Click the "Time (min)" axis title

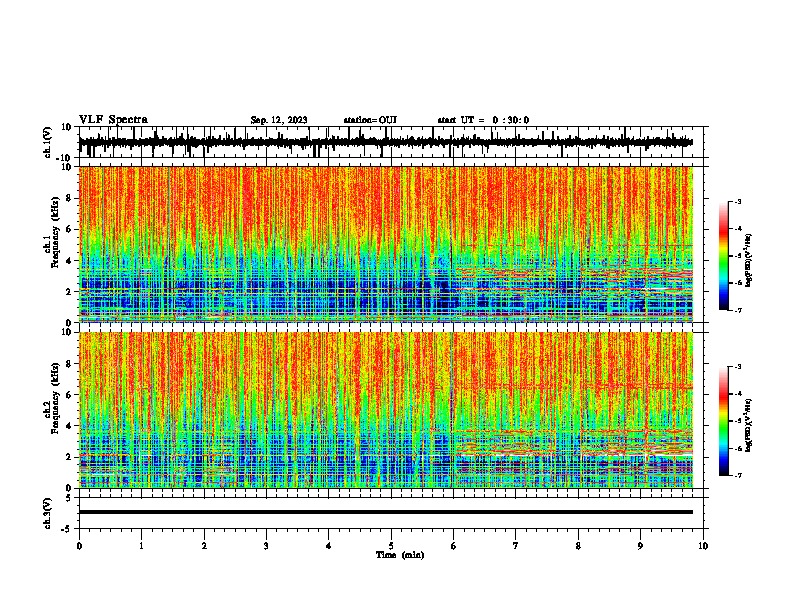(400, 555)
